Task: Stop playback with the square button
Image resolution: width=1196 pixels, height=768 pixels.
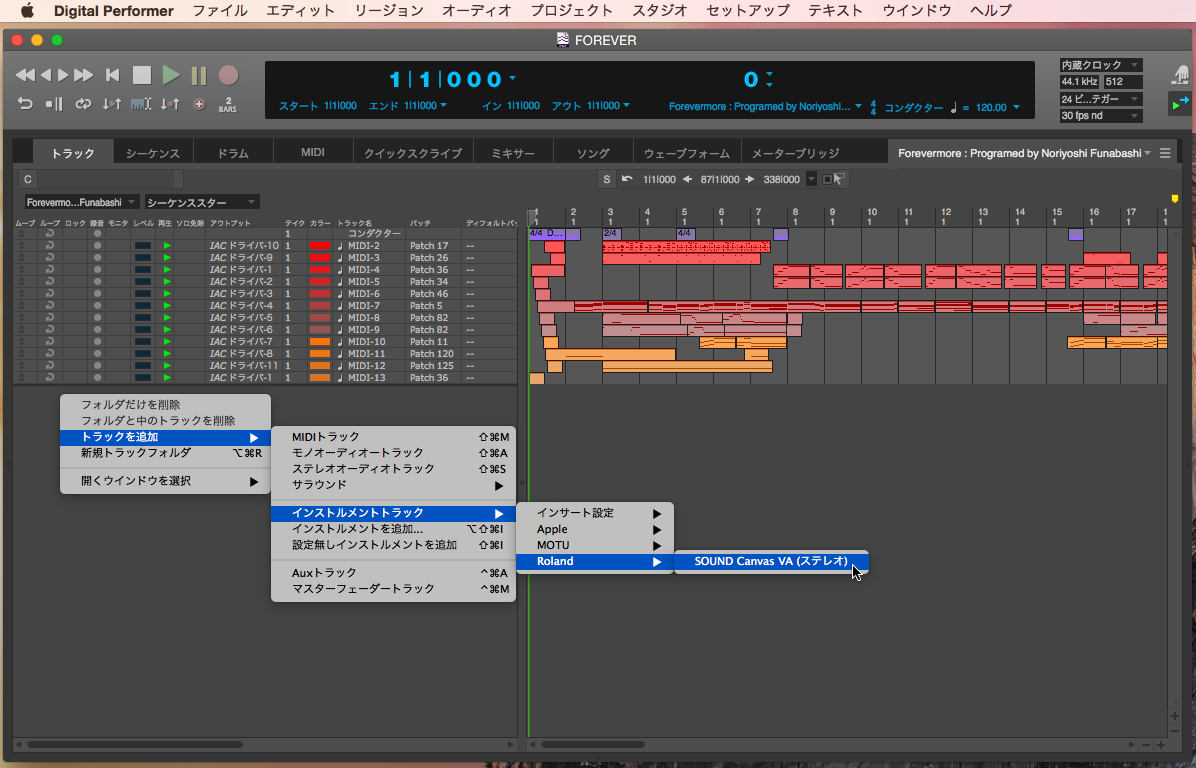Action: [142, 75]
